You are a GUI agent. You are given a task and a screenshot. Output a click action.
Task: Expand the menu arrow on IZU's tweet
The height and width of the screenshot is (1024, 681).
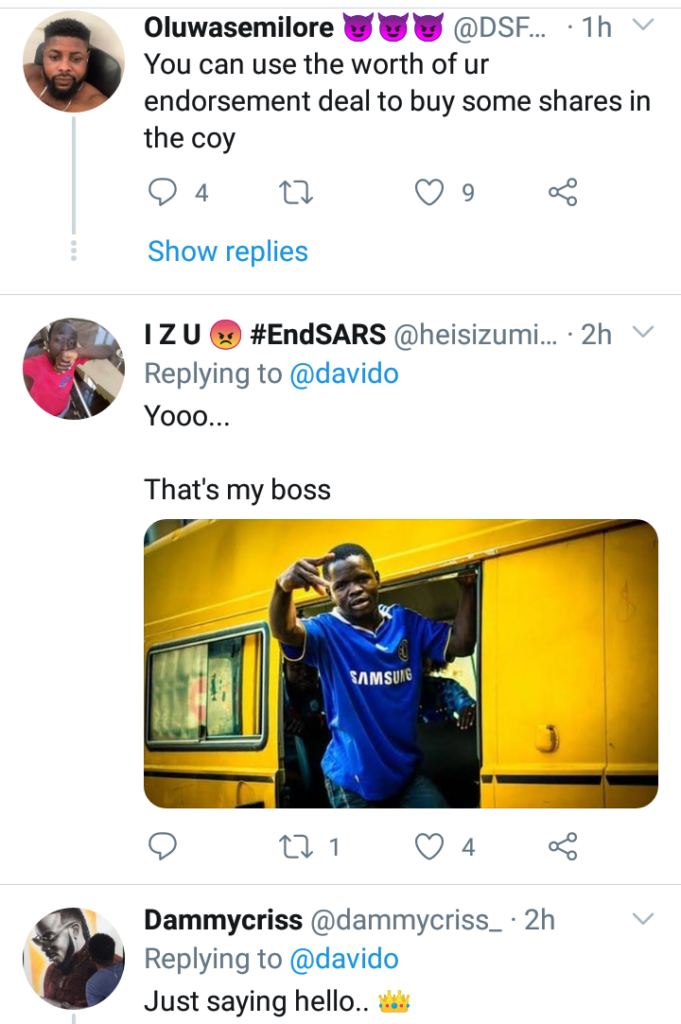click(643, 332)
